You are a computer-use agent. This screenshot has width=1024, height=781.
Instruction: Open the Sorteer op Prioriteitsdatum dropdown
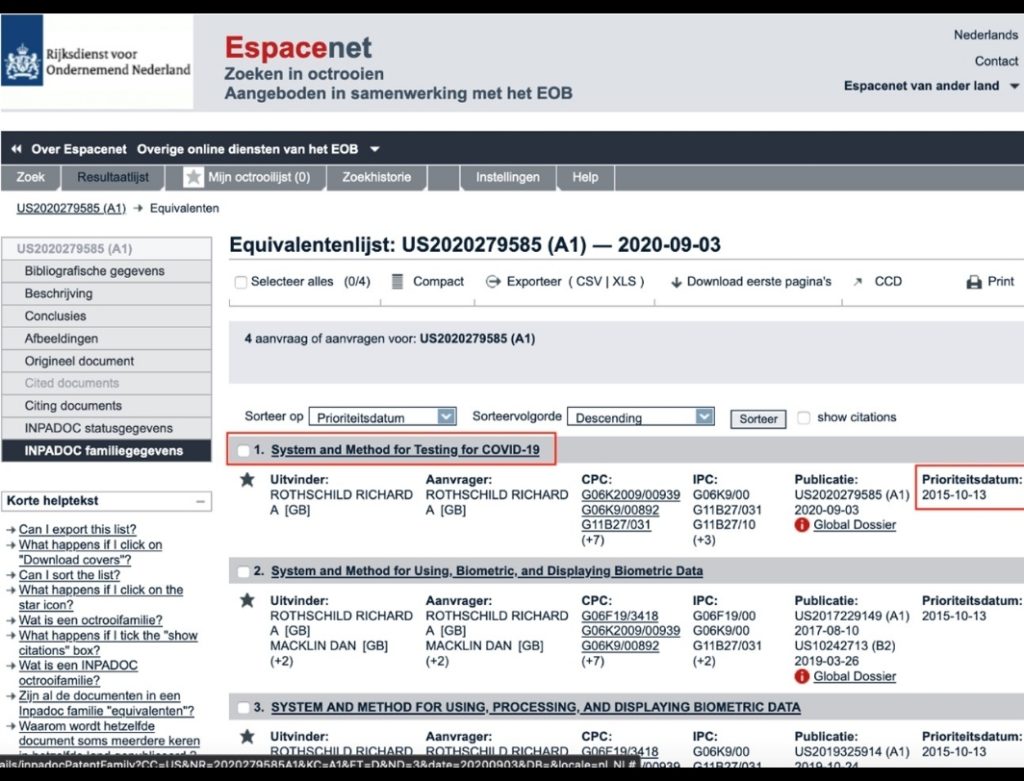pos(446,417)
